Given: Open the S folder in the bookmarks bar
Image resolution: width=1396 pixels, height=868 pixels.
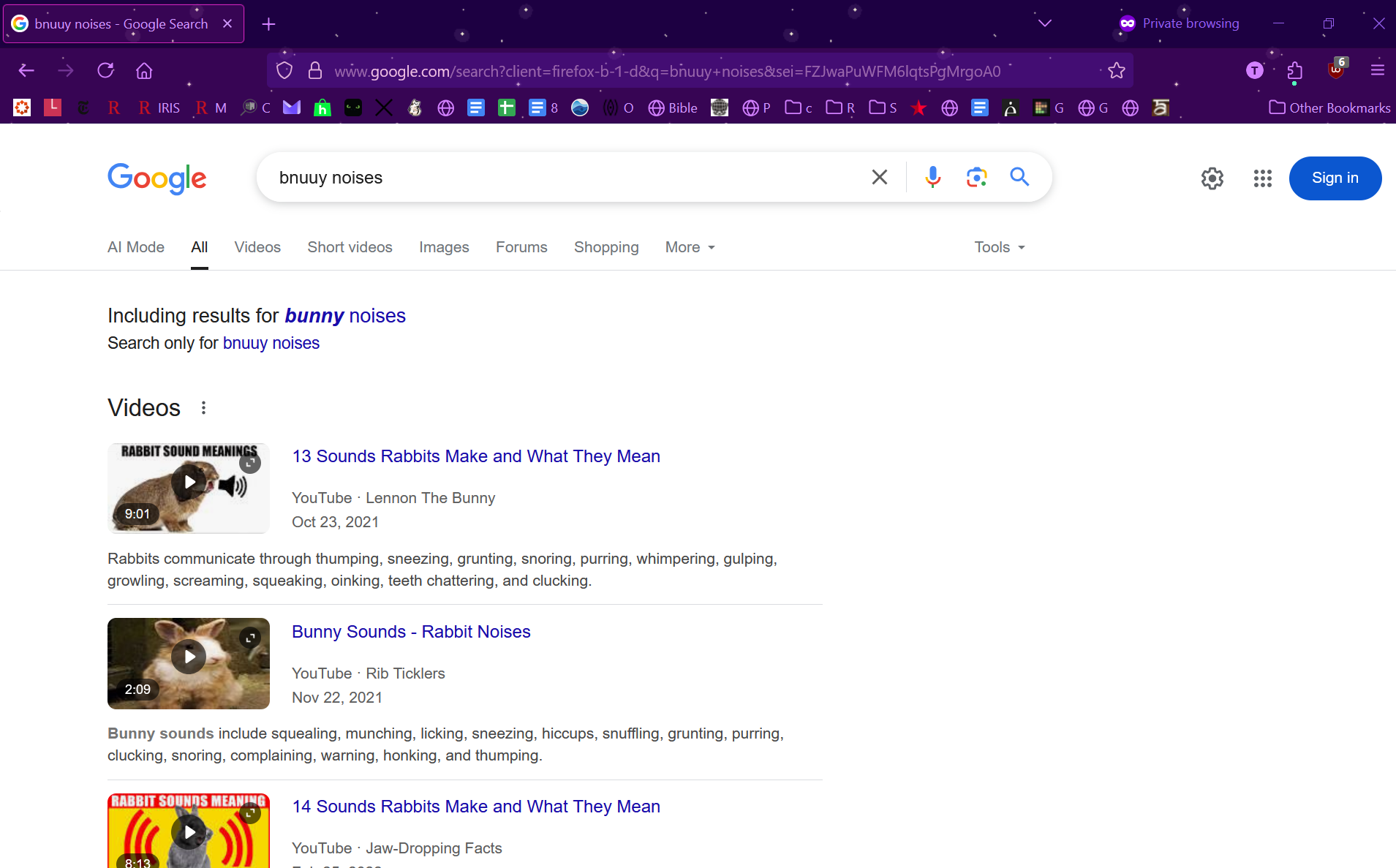Looking at the screenshot, I should (x=883, y=107).
